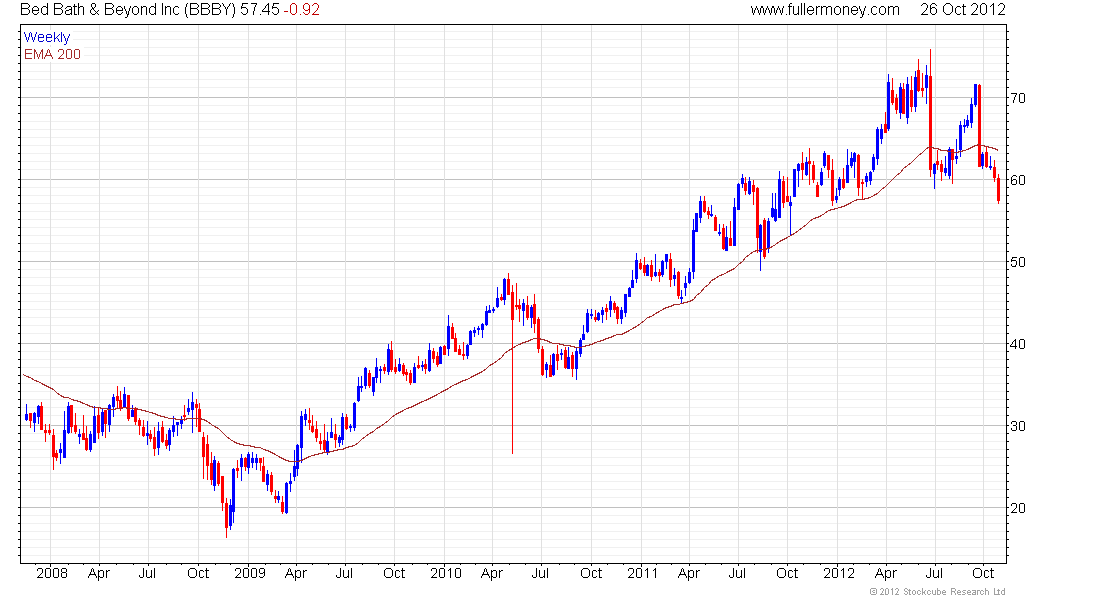Click the blue 'Weekly' legend label
Image resolution: width=1100 pixels, height=600 pixels.
(x=47, y=37)
